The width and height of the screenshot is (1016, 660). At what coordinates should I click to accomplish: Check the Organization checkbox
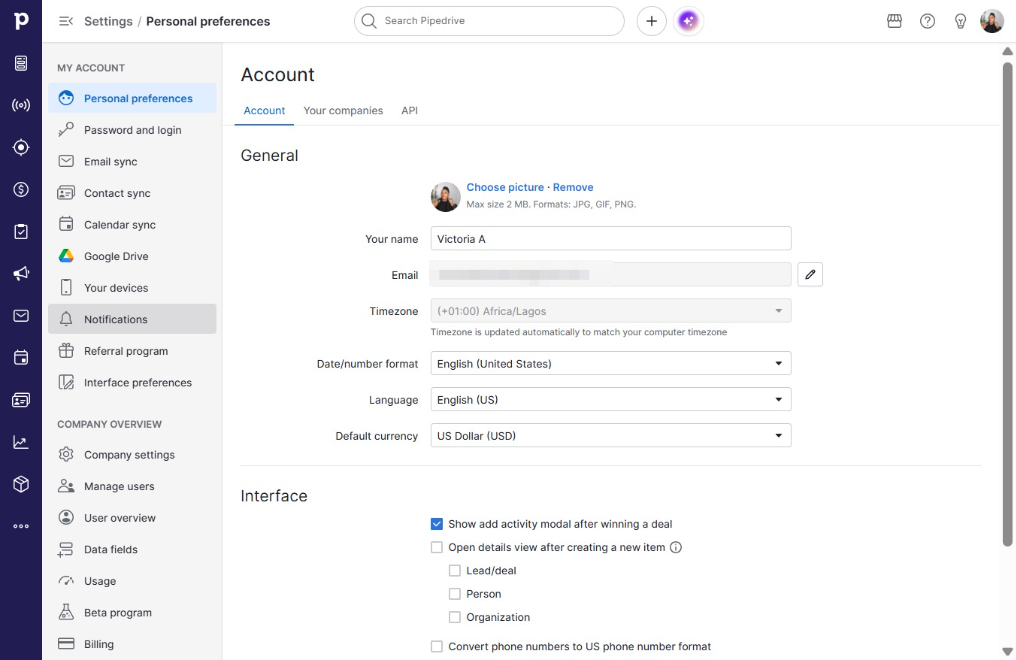point(455,617)
